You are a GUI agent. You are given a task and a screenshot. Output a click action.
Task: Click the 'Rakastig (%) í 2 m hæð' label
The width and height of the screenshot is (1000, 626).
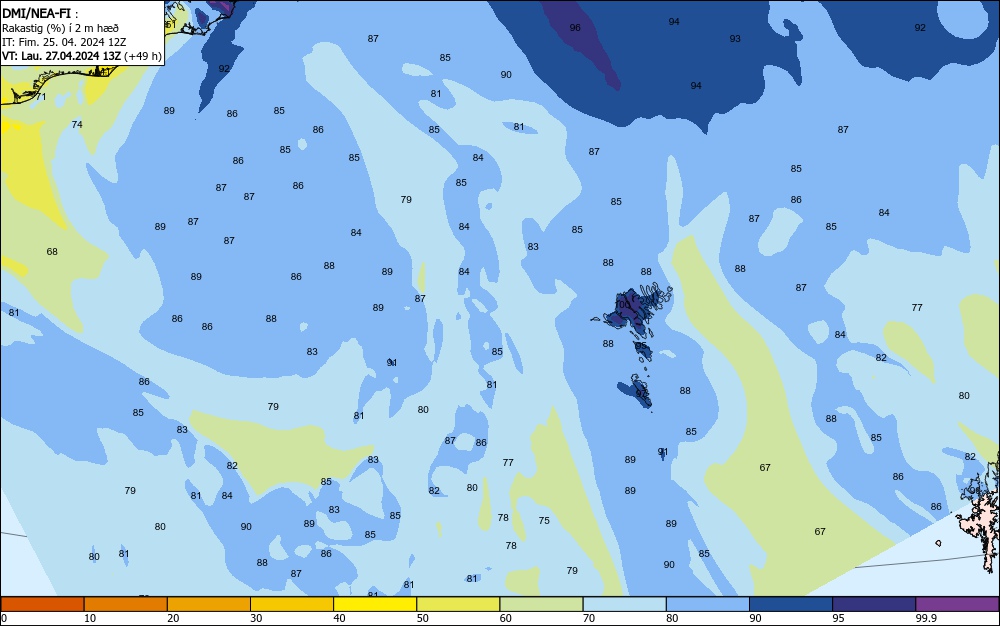[60, 28]
